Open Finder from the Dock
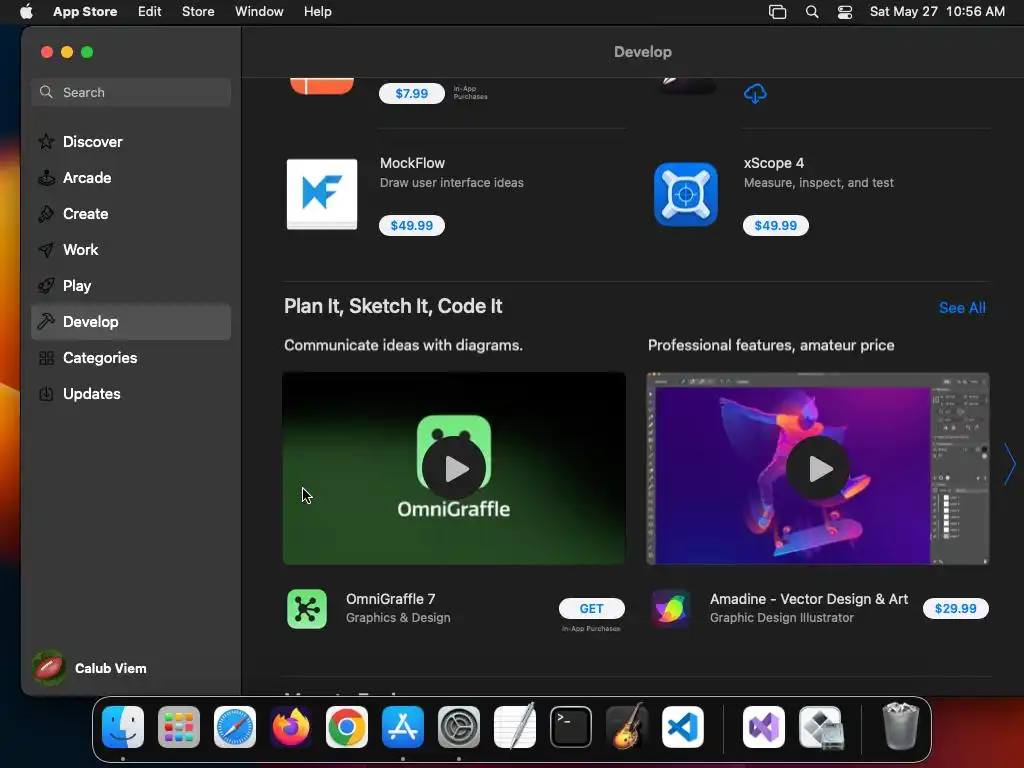 123,727
